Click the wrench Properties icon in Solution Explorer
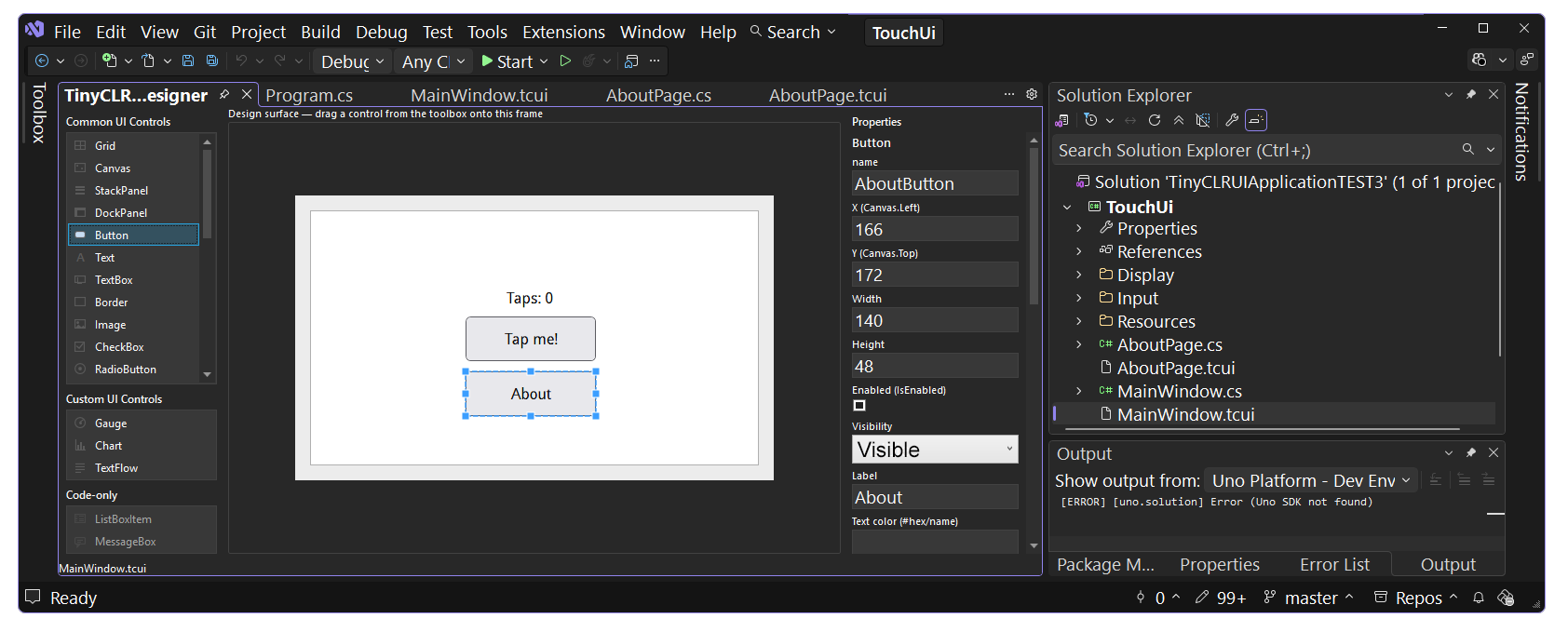The height and width of the screenshot is (632, 1568). point(1231,120)
